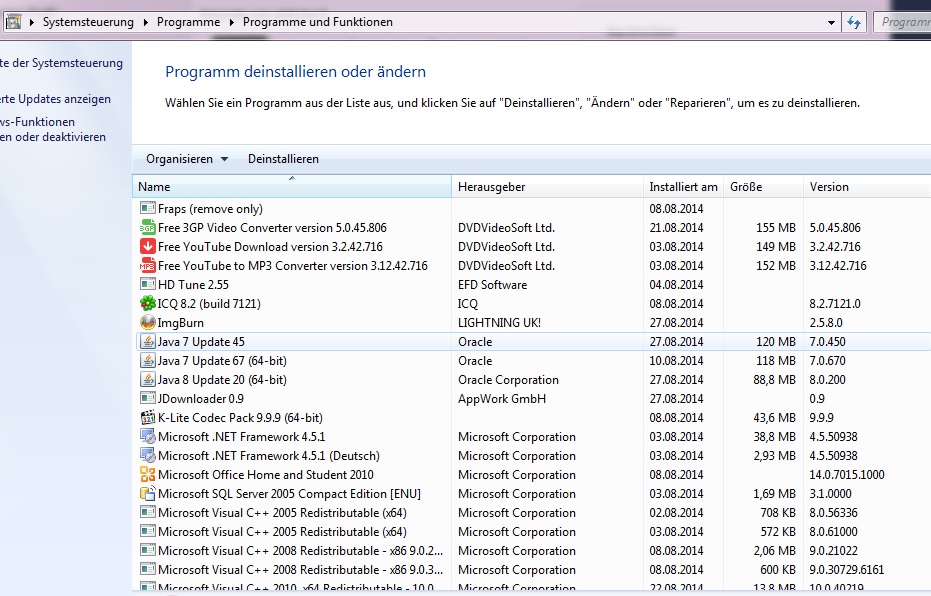Click the JDownloader 0.9 icon

click(147, 398)
